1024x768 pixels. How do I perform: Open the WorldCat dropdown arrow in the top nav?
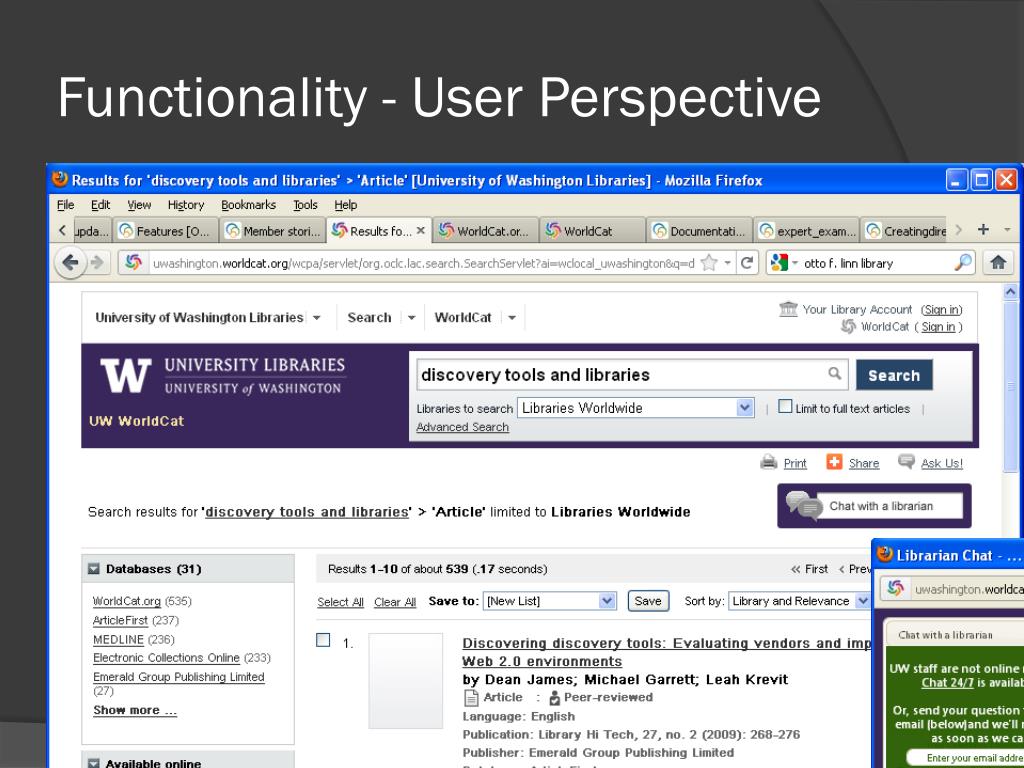pos(512,317)
